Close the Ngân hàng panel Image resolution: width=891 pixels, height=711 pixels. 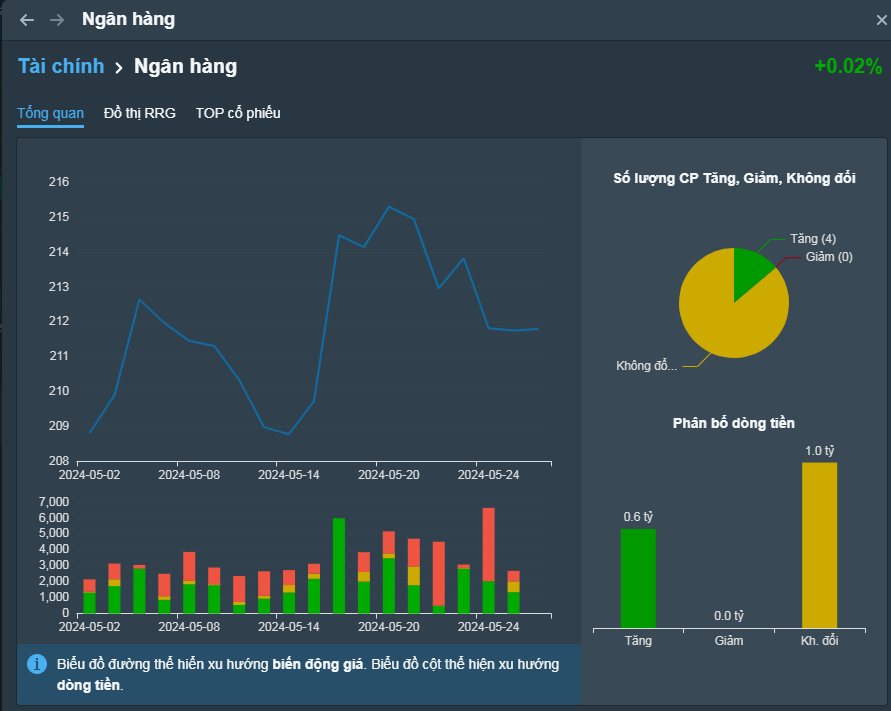(x=881, y=20)
